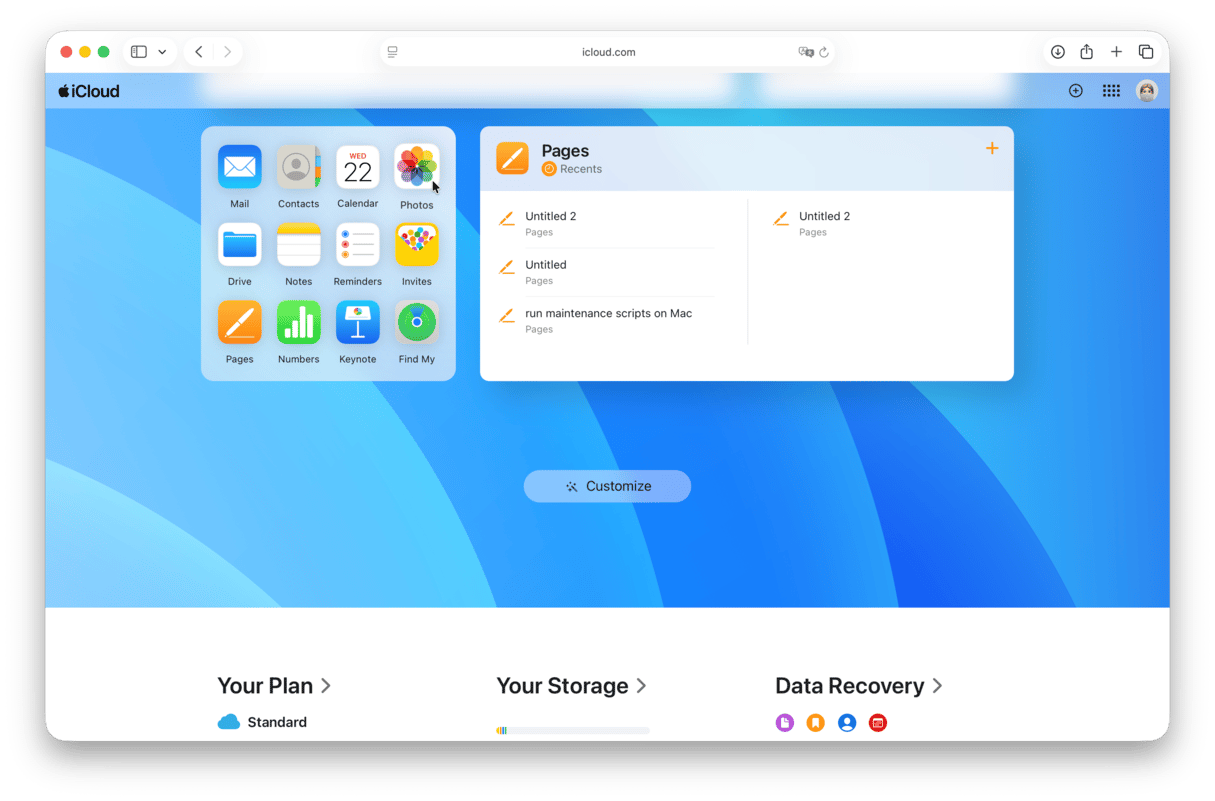Click the storage usage bar
The width and height of the screenshot is (1215, 801).
coord(572,731)
